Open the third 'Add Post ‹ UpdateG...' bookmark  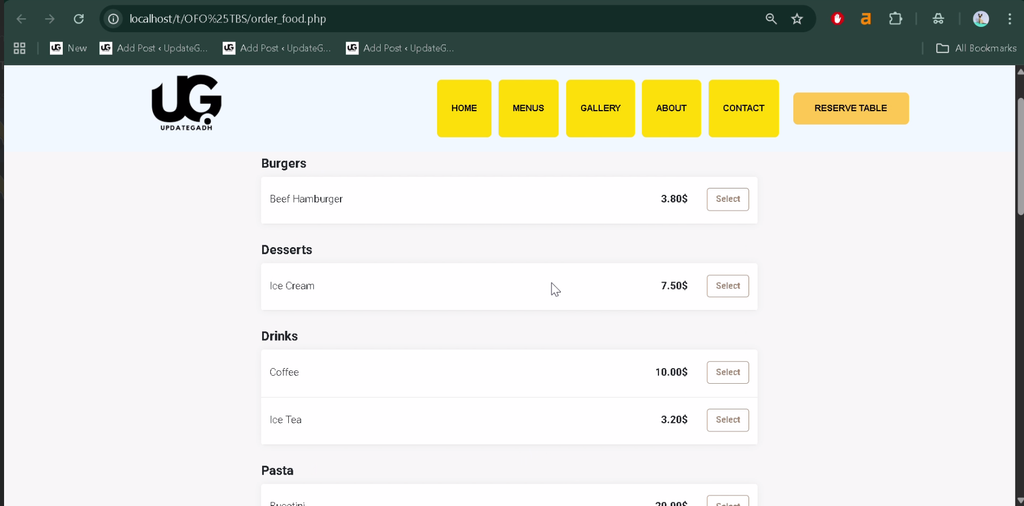coord(400,48)
